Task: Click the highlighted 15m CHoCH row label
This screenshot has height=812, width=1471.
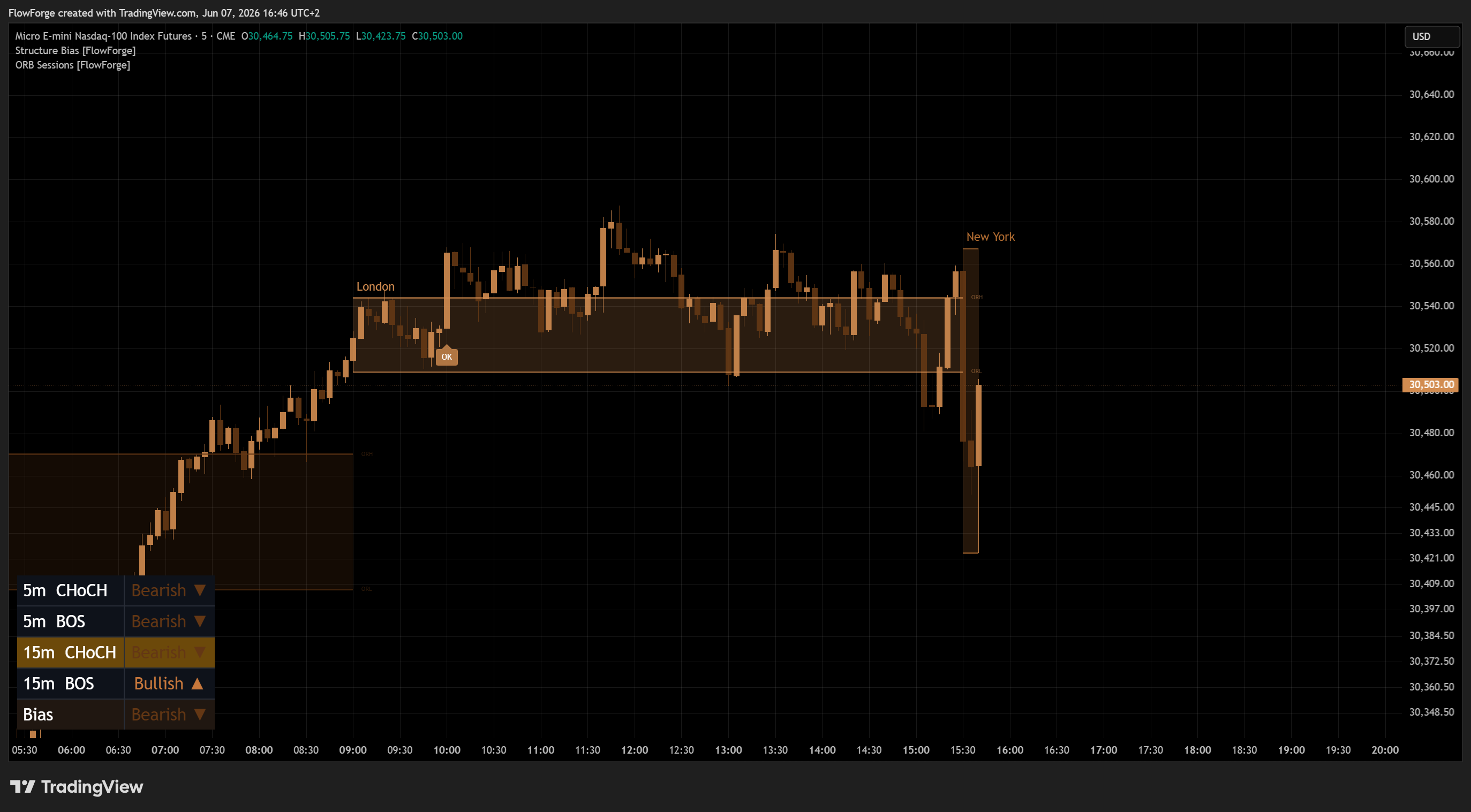Action: [70, 652]
